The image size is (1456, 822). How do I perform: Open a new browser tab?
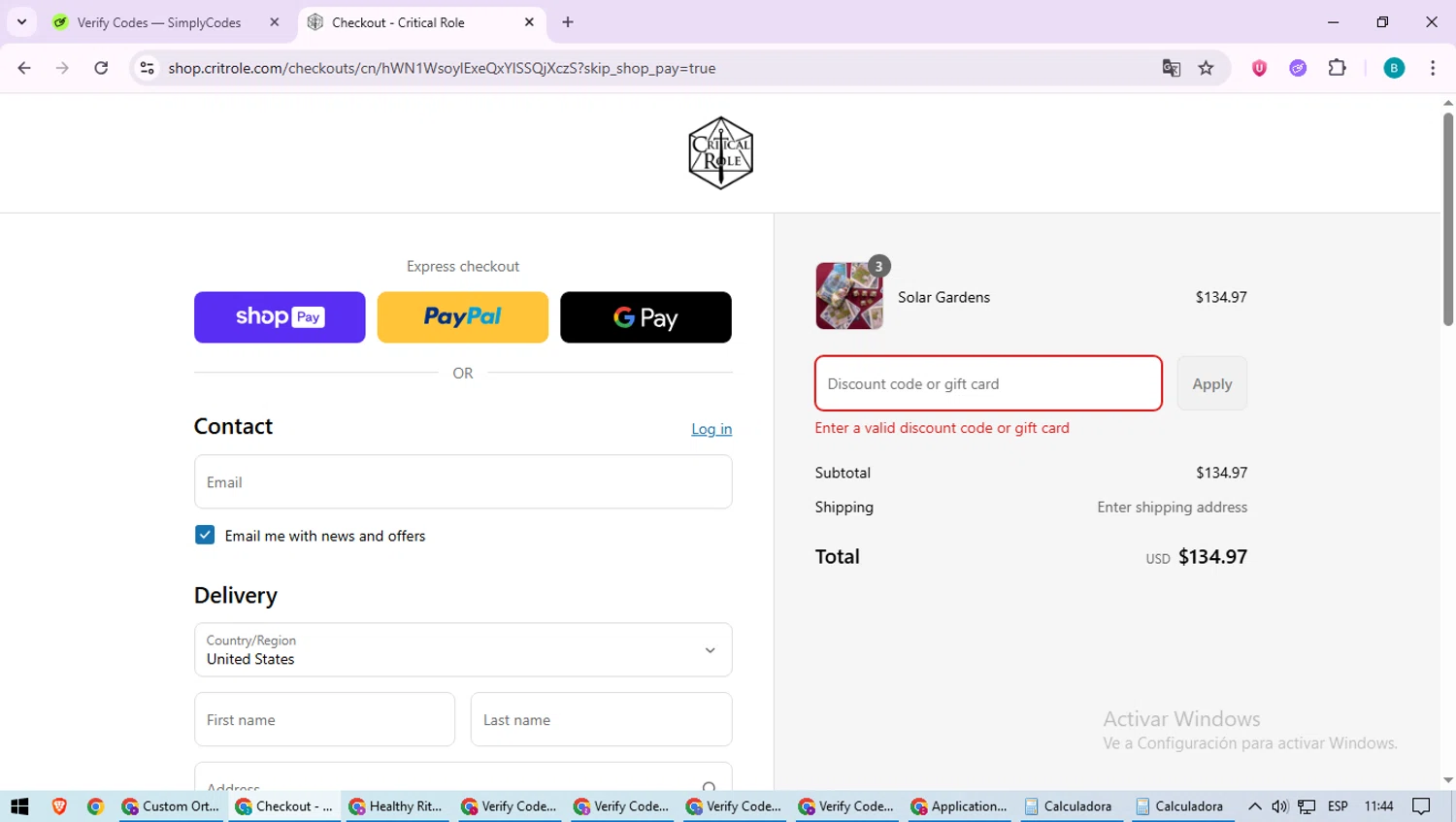(x=568, y=22)
